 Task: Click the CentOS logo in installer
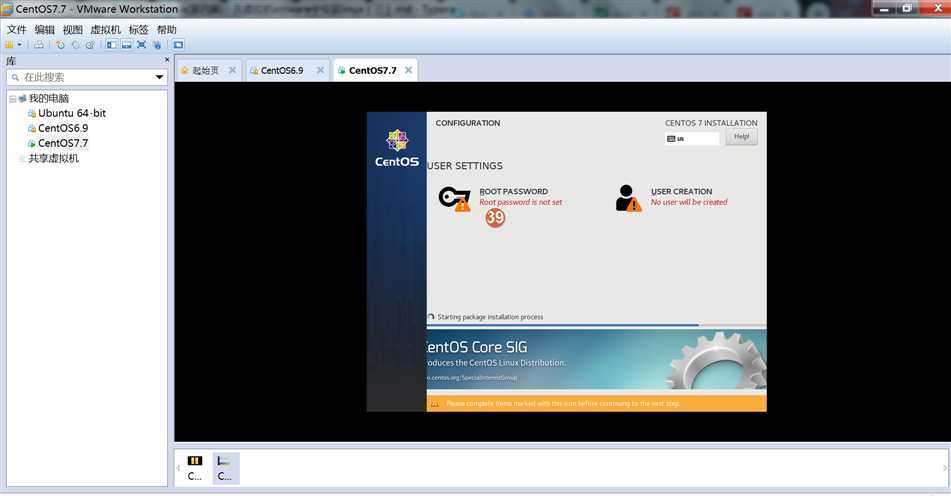click(397, 148)
